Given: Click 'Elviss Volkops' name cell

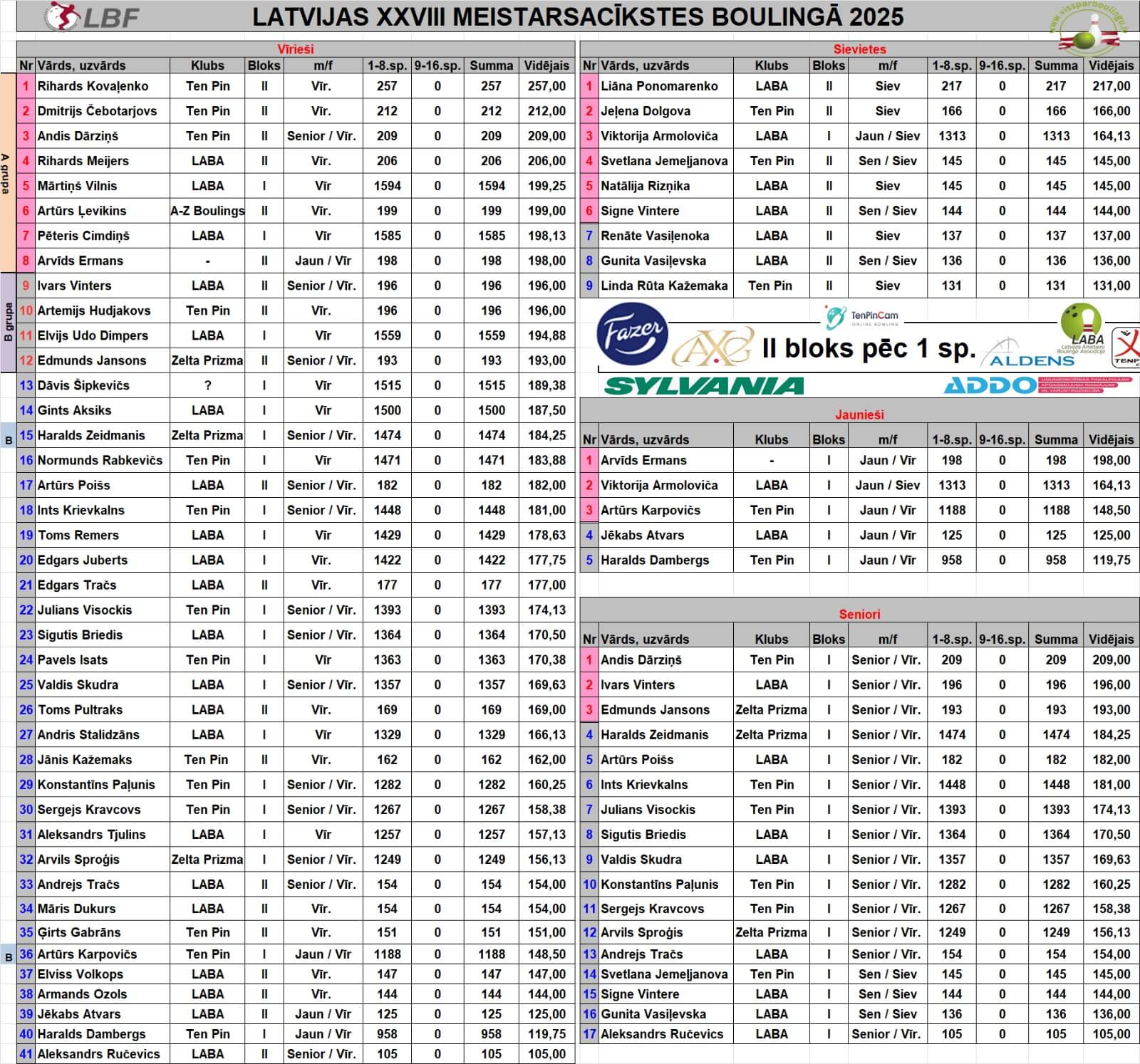Looking at the screenshot, I should coord(103,974).
